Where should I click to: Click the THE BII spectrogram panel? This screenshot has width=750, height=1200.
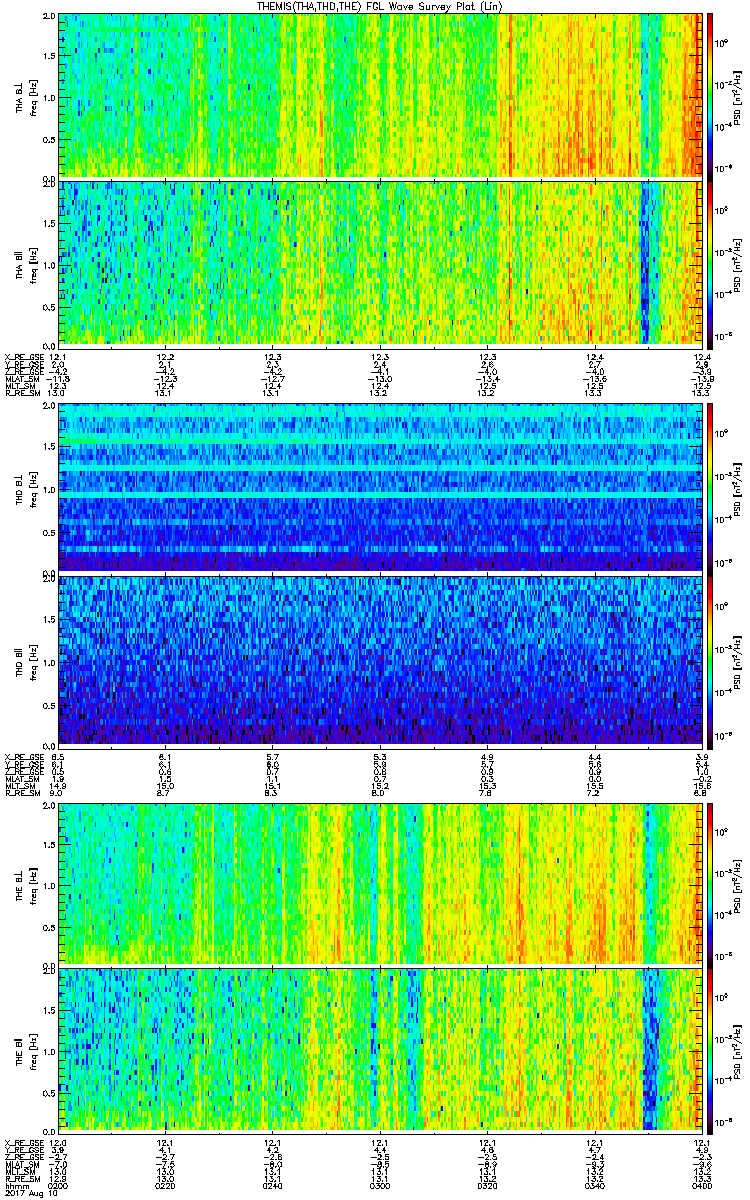tap(380, 1049)
